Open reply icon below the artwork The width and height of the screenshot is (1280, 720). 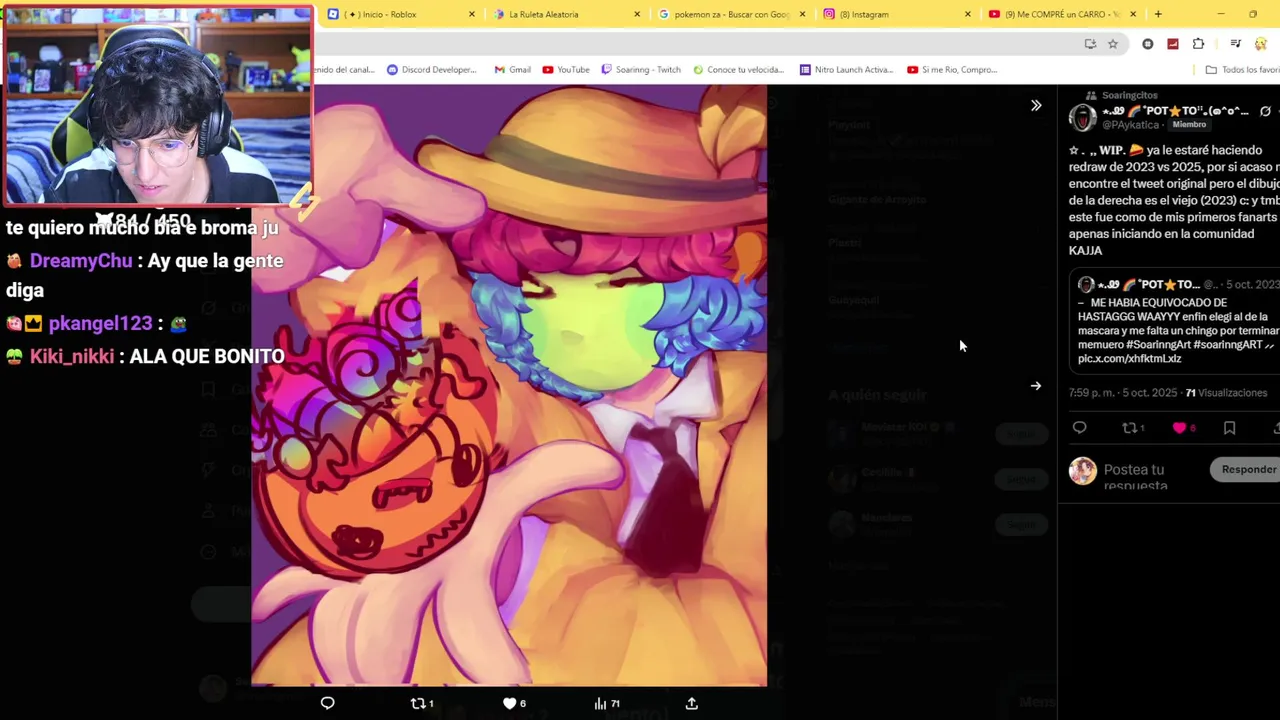(x=327, y=703)
